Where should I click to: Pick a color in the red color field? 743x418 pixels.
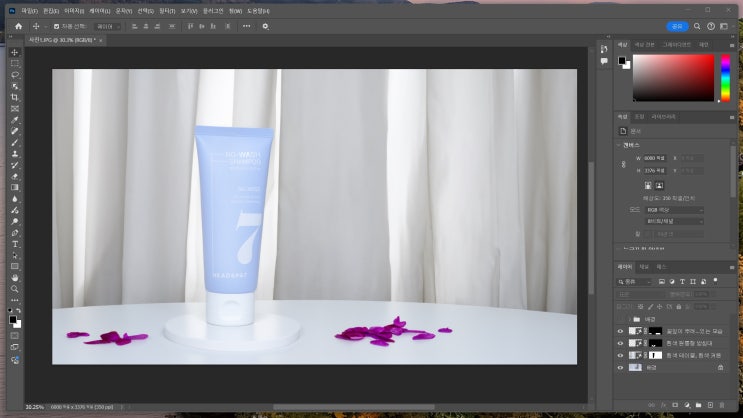[x=673, y=78]
